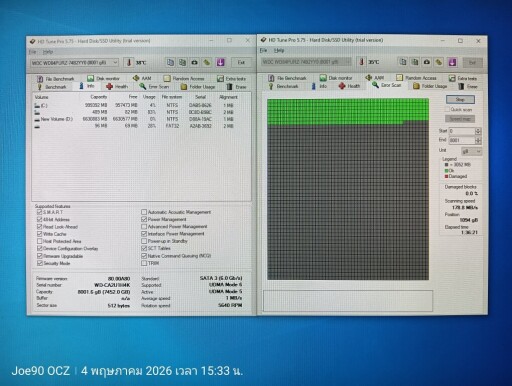
Task: Open Benchmark tab in right window
Action: tap(284, 86)
